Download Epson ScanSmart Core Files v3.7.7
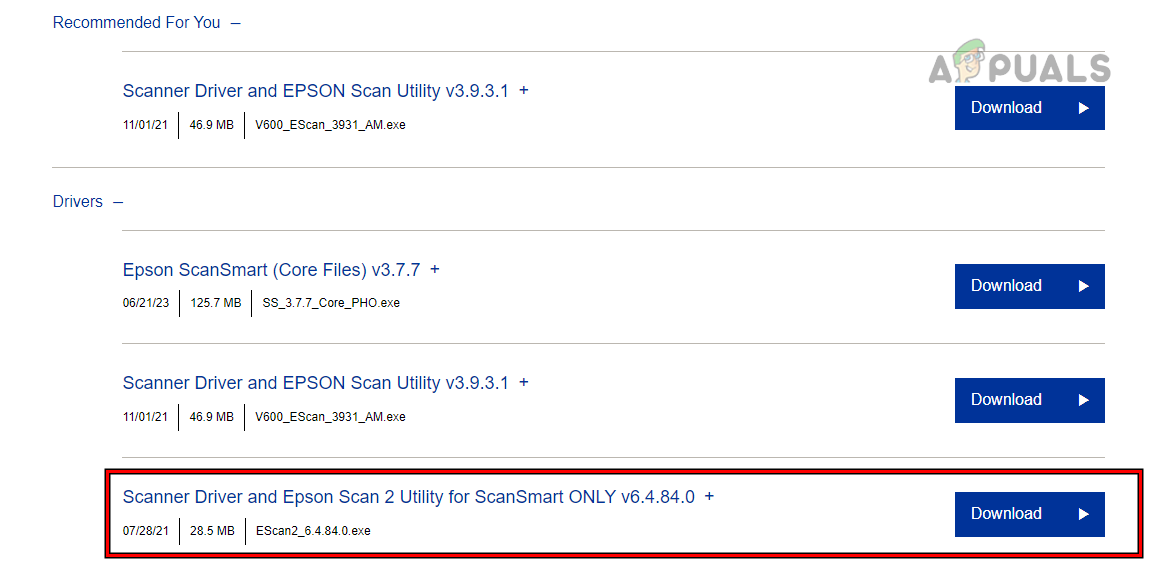The width and height of the screenshot is (1151, 562). pyautogui.click(x=1029, y=286)
